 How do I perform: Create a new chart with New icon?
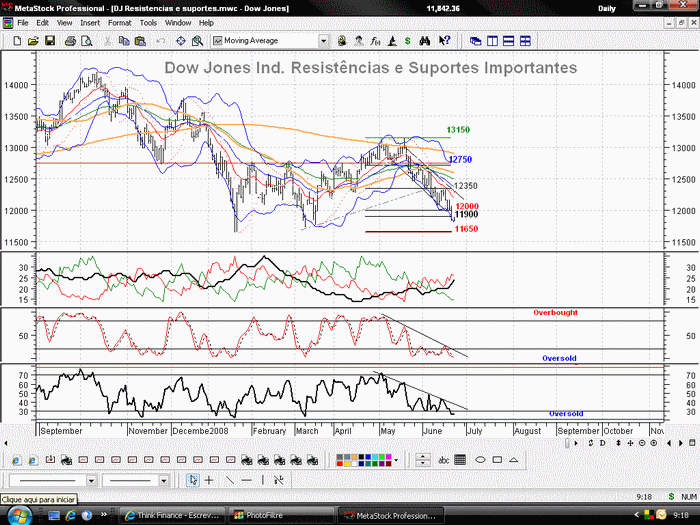coord(17,41)
